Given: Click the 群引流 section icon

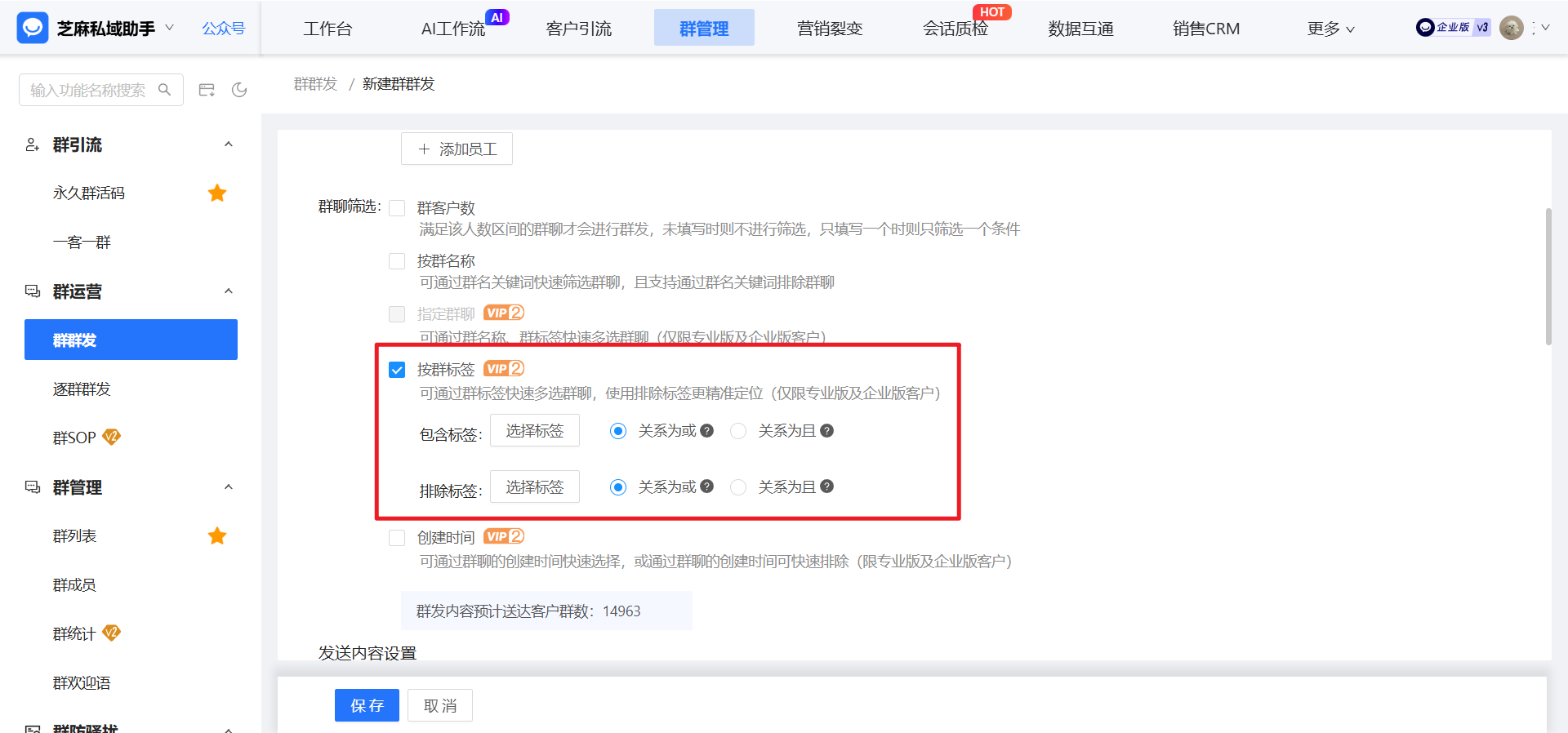Looking at the screenshot, I should pyautogui.click(x=33, y=144).
